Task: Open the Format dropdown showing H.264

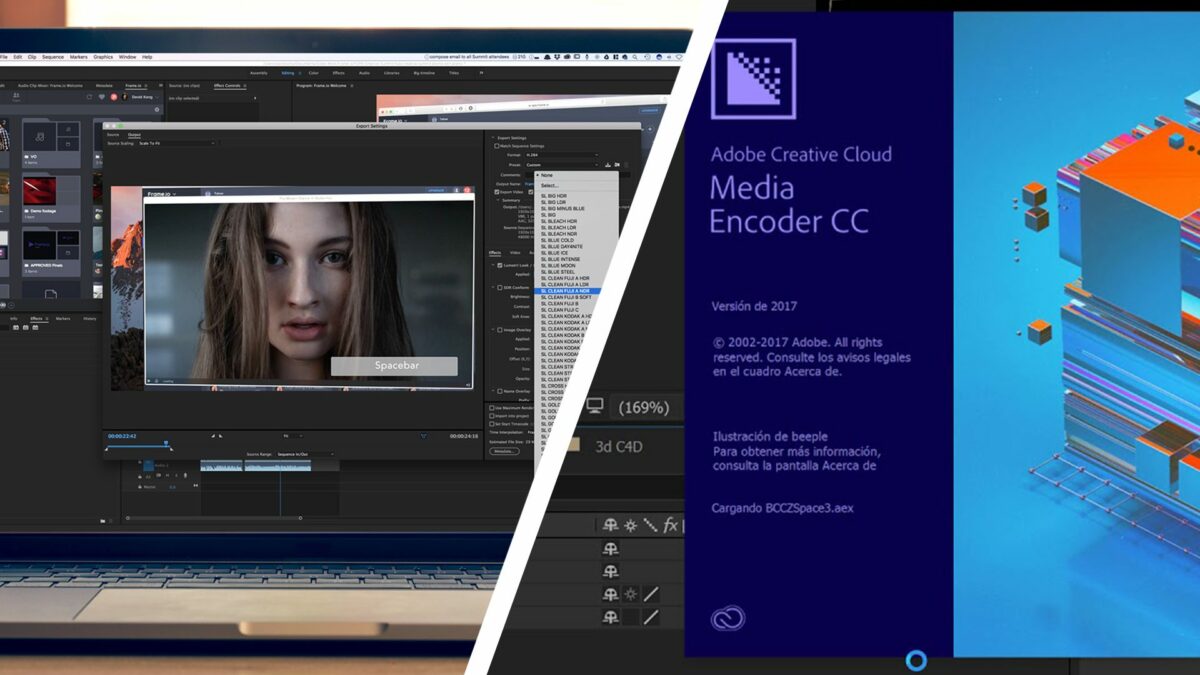Action: [x=562, y=155]
